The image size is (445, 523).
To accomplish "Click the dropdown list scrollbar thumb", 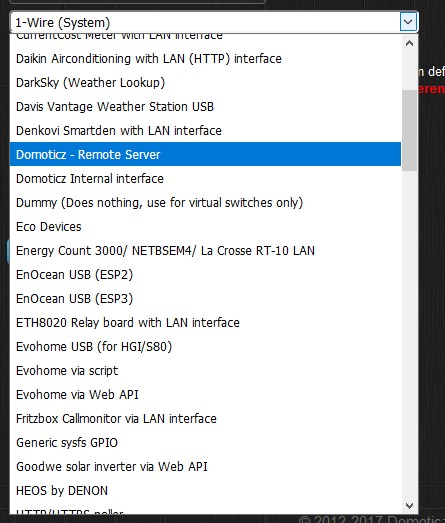I will click(409, 130).
